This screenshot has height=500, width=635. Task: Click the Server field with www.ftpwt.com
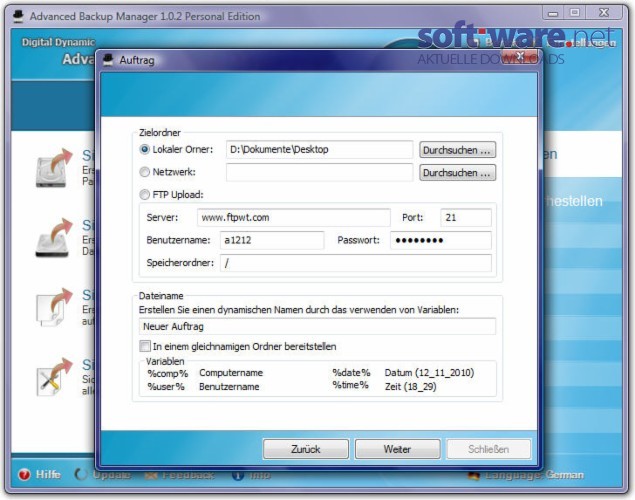[294, 217]
